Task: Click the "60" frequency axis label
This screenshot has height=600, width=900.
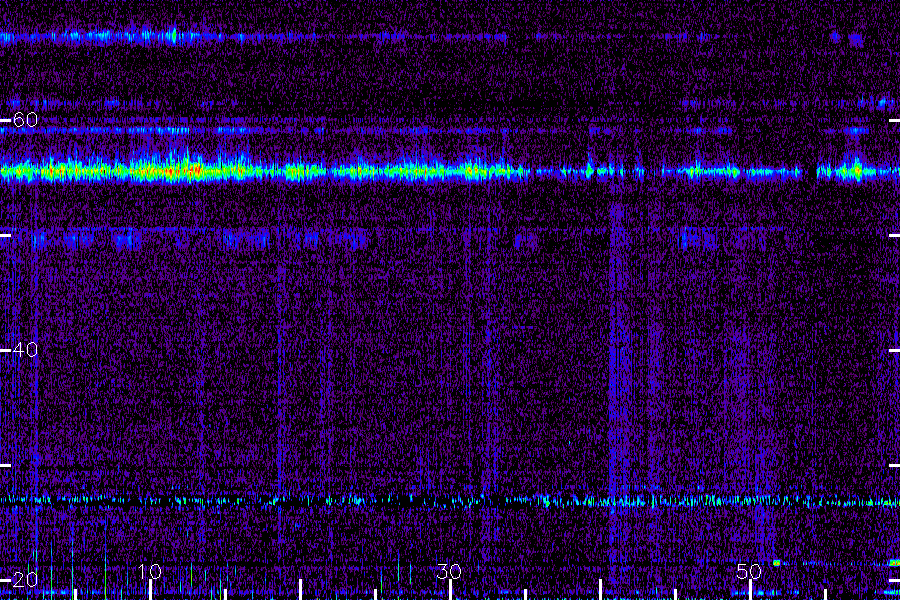Action: pyautogui.click(x=25, y=120)
